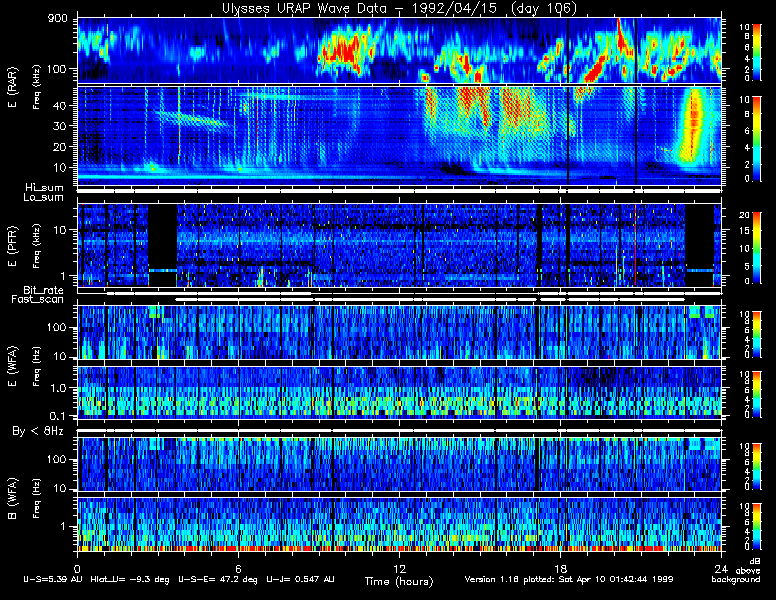Image resolution: width=776 pixels, height=600 pixels.
Task: Select the 'E (WFA)' axis label
Action: (12, 366)
